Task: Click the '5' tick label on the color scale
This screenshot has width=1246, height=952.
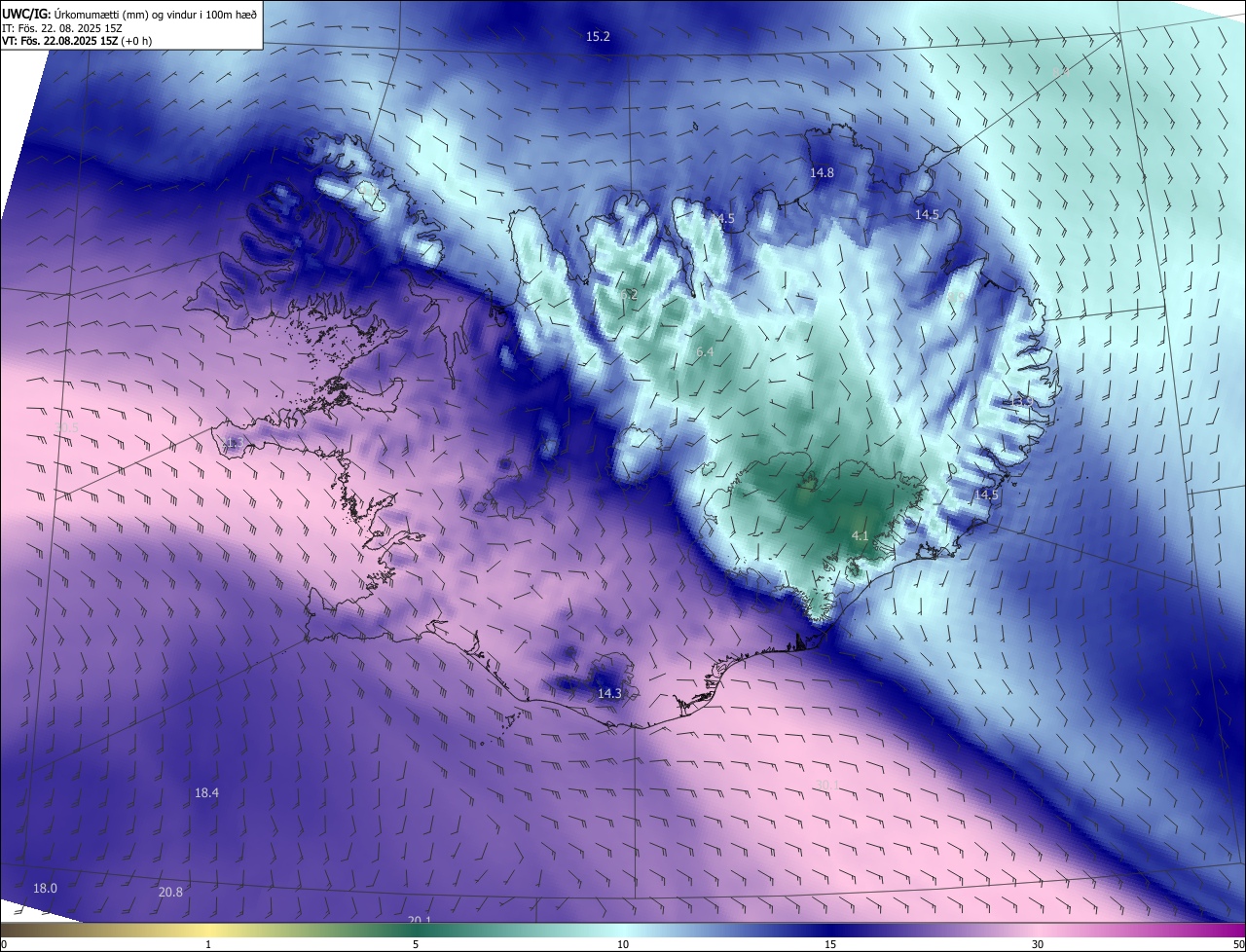Action: [x=416, y=944]
